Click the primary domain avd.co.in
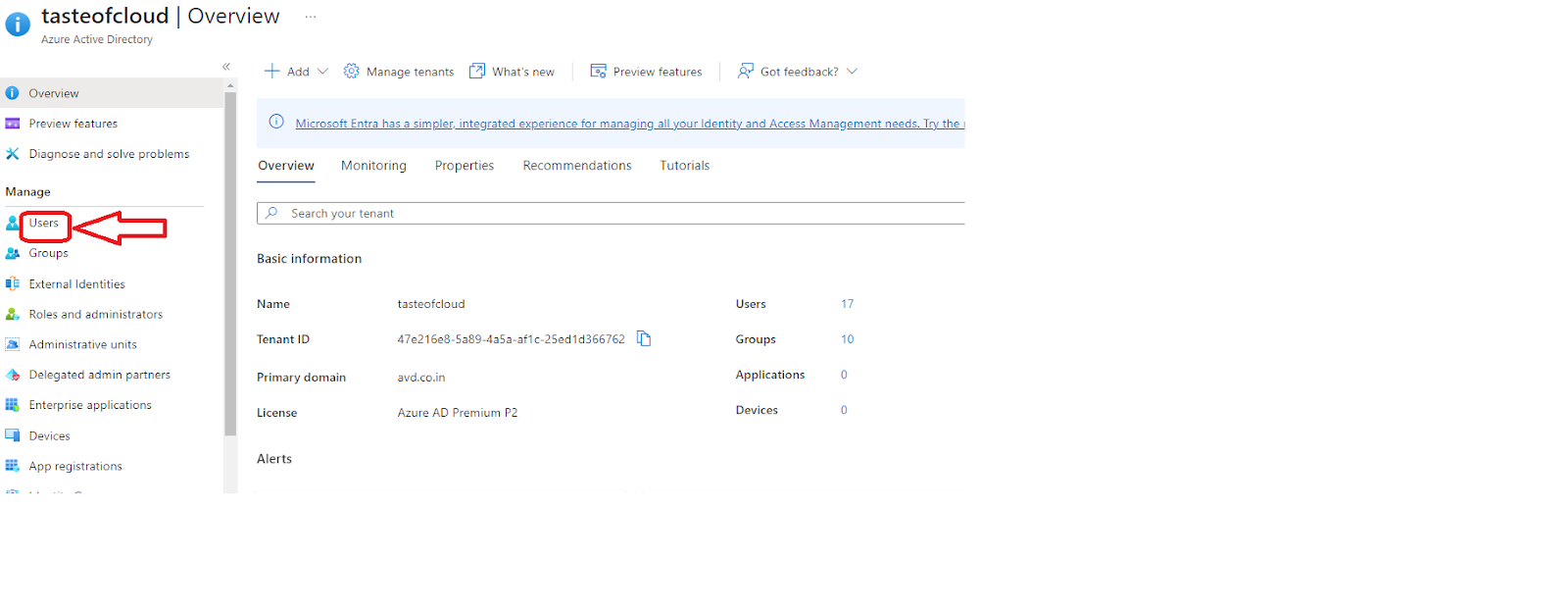Viewport: 1568px width, 610px height. (x=421, y=378)
